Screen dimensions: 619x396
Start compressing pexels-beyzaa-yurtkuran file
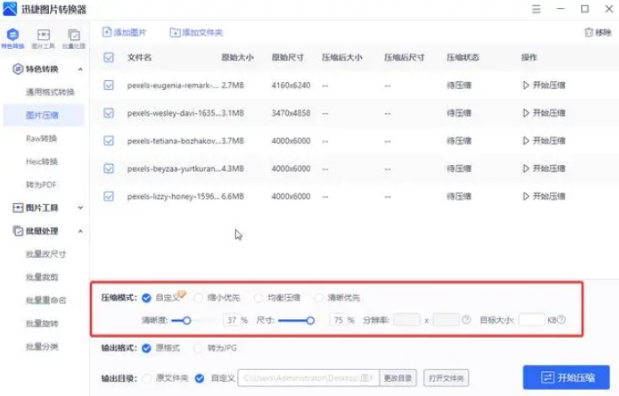pos(544,169)
